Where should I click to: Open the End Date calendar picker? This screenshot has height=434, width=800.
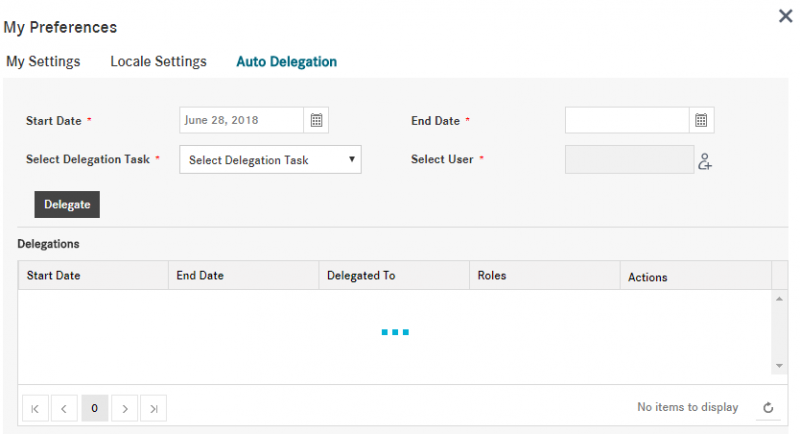pos(701,120)
